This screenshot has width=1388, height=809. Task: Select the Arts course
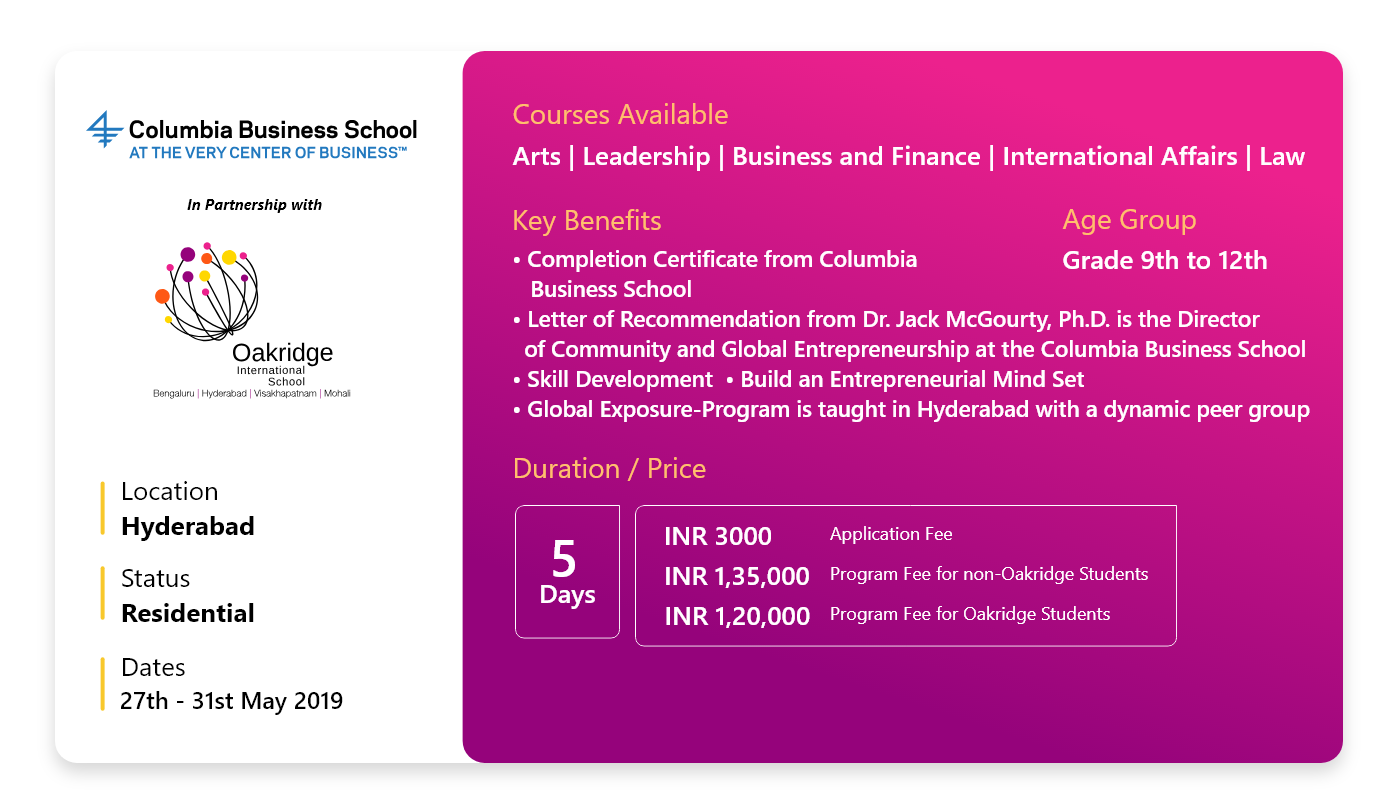click(536, 157)
